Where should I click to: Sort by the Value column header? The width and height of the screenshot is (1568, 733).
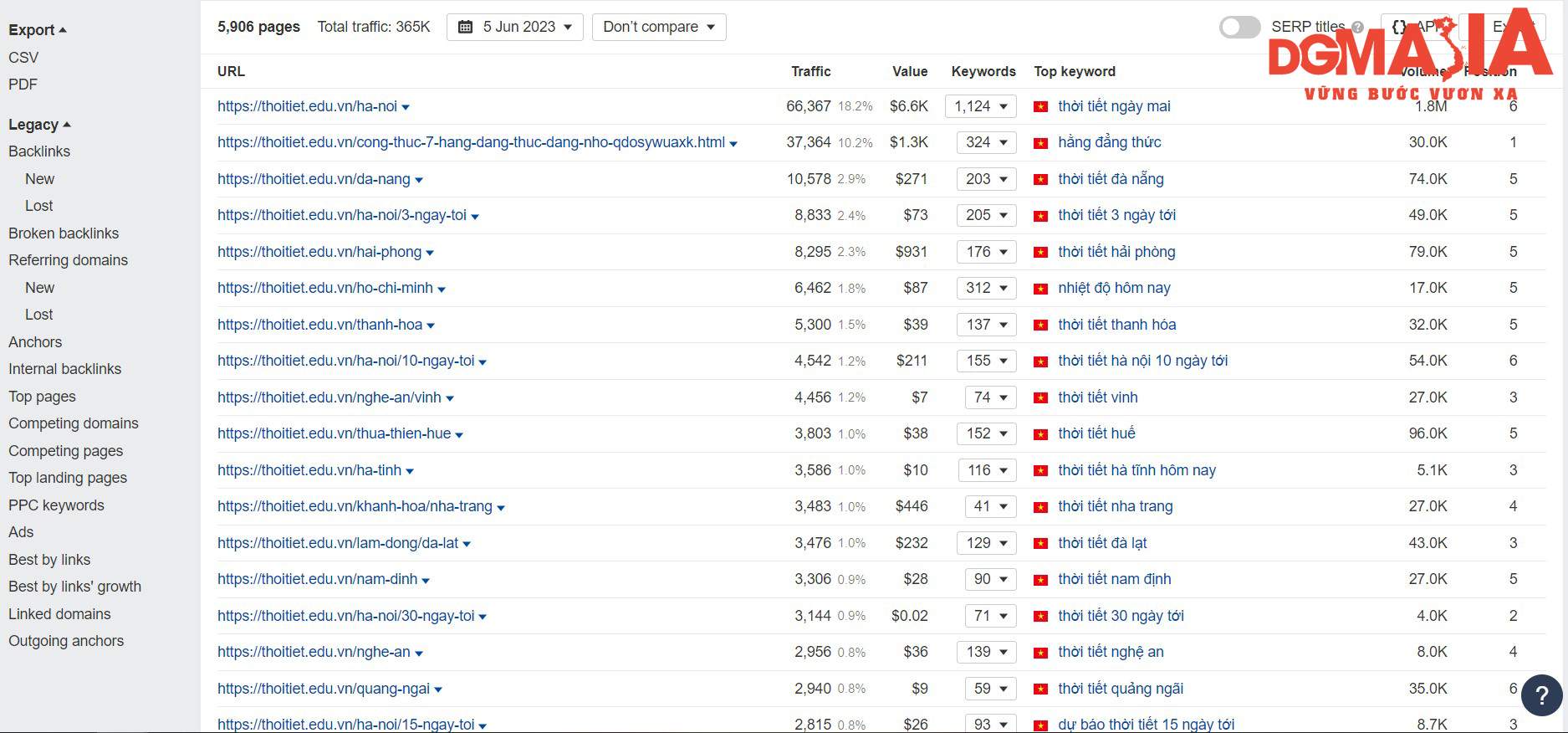(910, 71)
